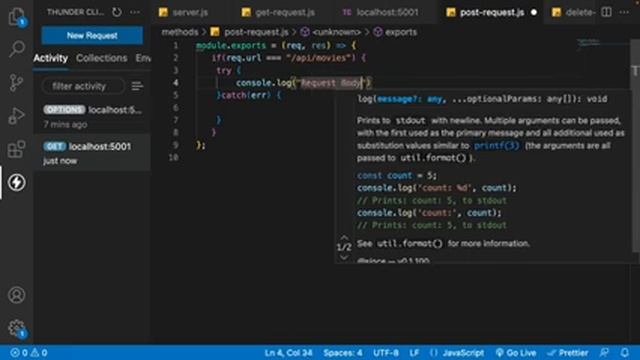Open the Source Control view

coord(16,82)
